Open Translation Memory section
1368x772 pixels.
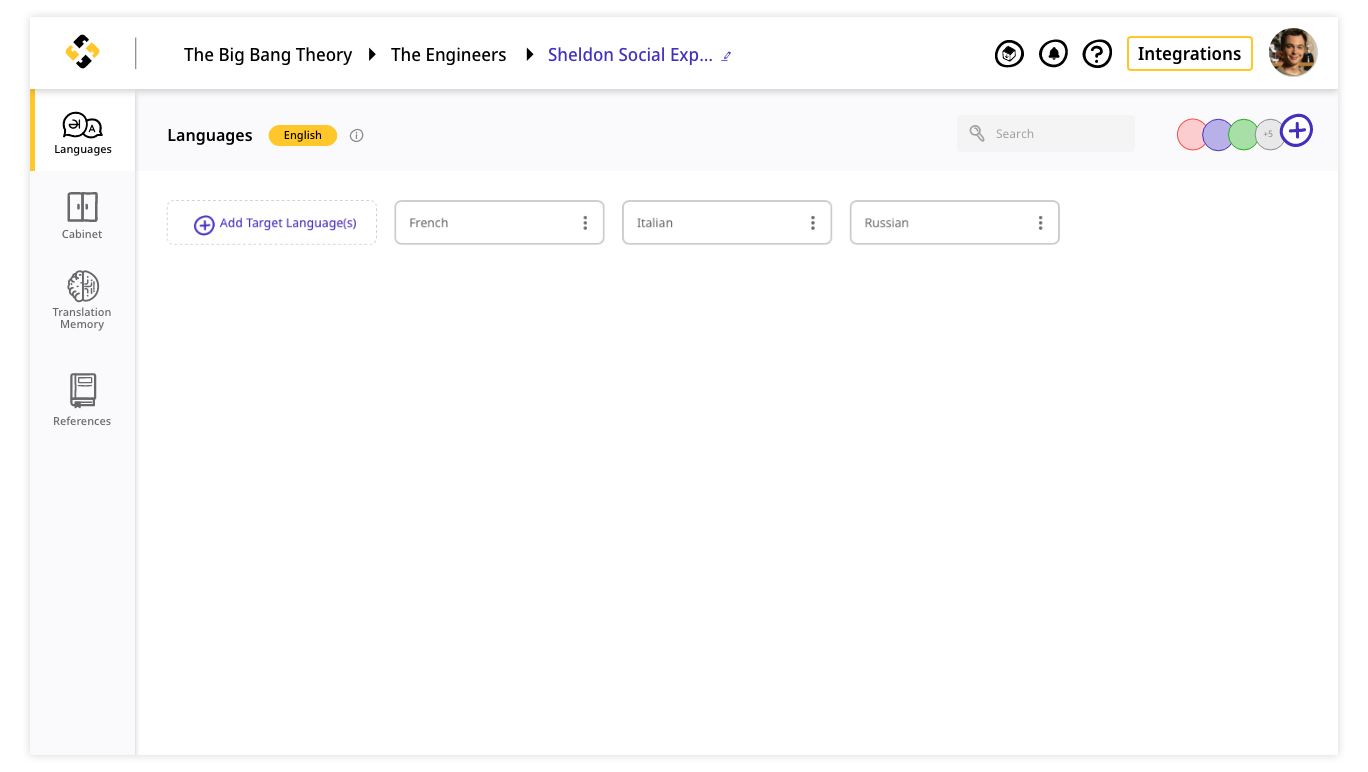[82, 300]
